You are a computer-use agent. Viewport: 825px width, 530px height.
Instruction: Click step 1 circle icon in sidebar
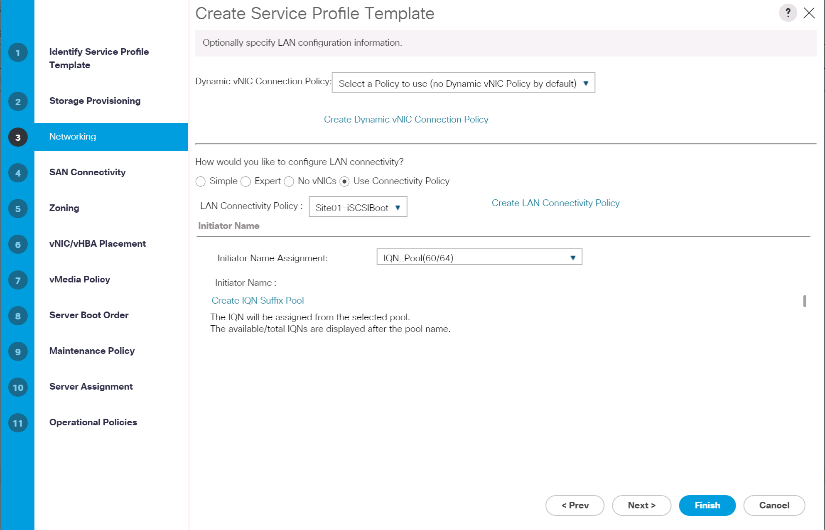[17, 52]
